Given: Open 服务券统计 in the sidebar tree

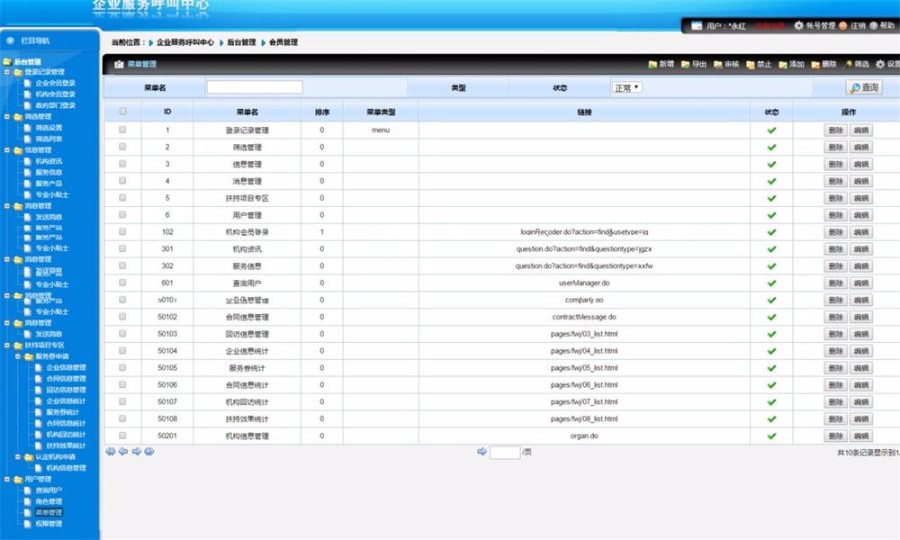Looking at the screenshot, I should click(63, 412).
